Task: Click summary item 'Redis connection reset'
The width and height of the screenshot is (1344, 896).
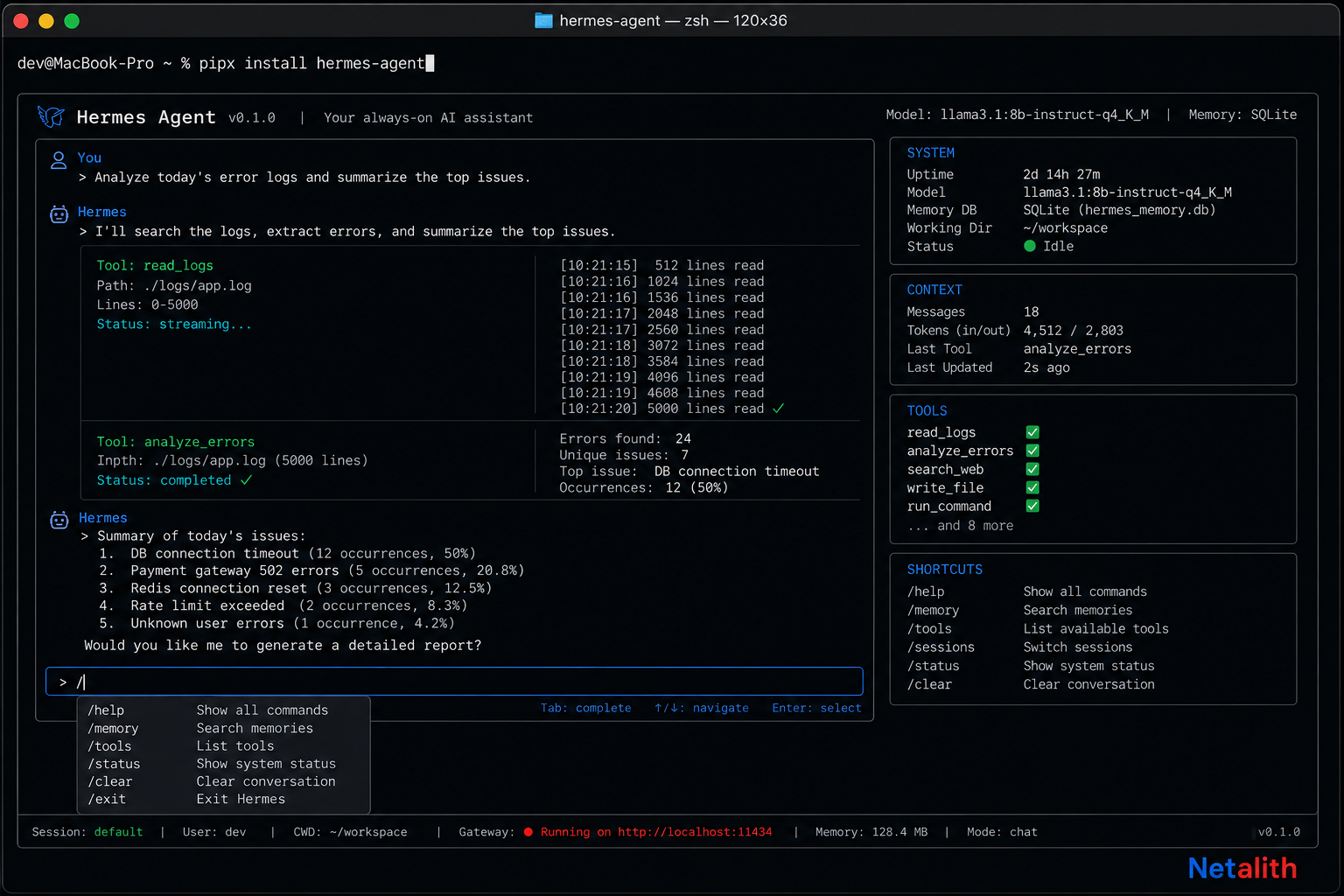Action: coord(219,588)
